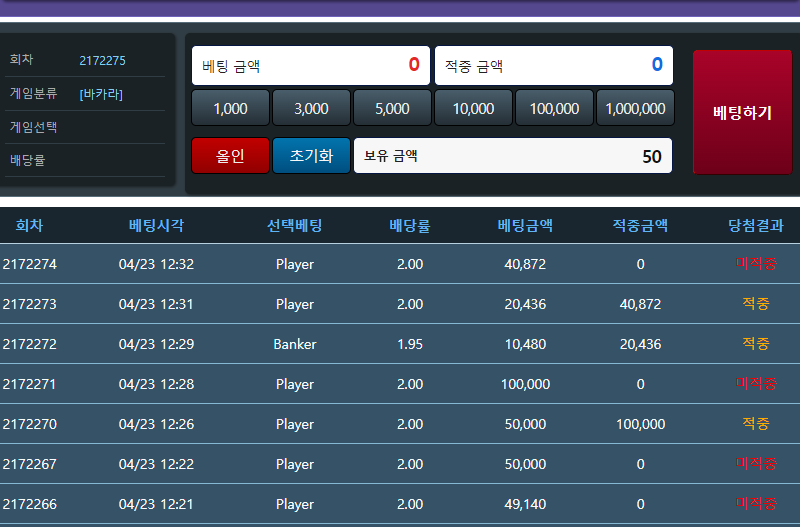The height and width of the screenshot is (527, 800).
Task: Reset the bet with the 초기화 button
Action: point(311,156)
